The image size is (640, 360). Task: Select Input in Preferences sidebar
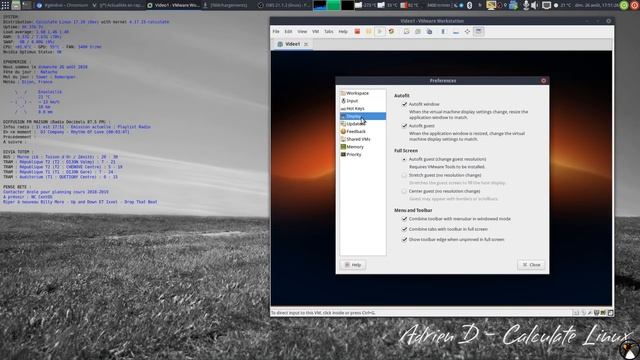point(362,101)
